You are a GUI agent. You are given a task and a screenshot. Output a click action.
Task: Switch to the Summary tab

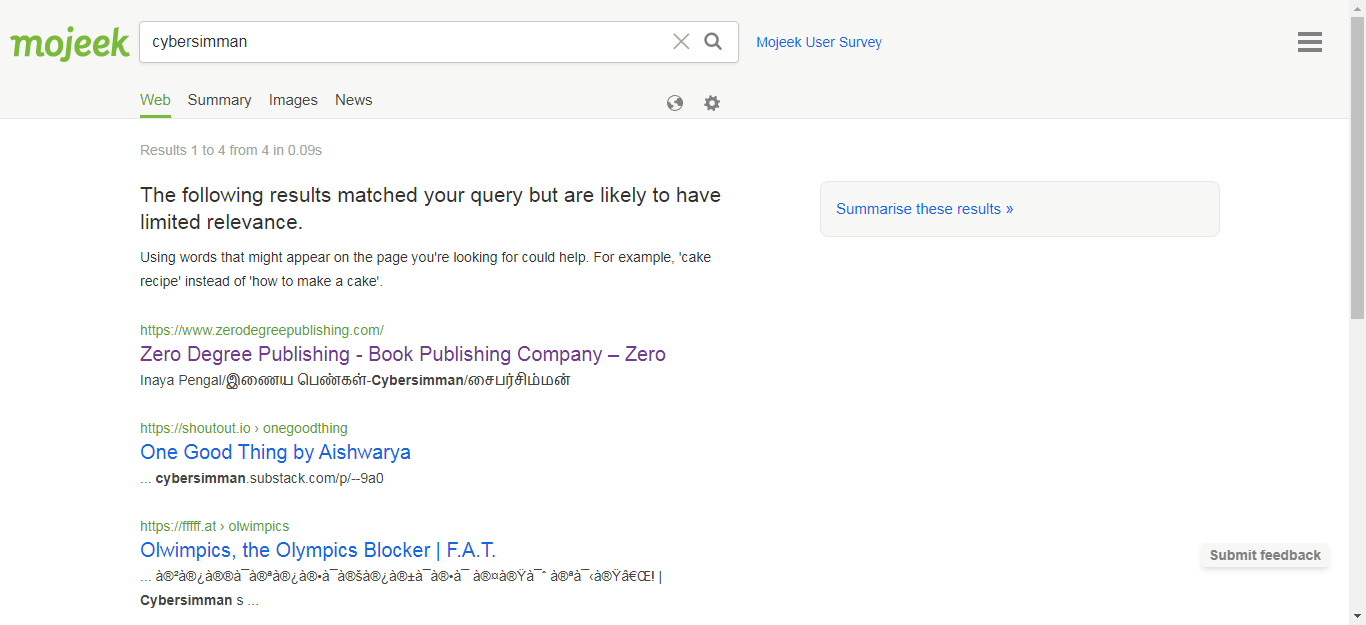click(x=219, y=100)
